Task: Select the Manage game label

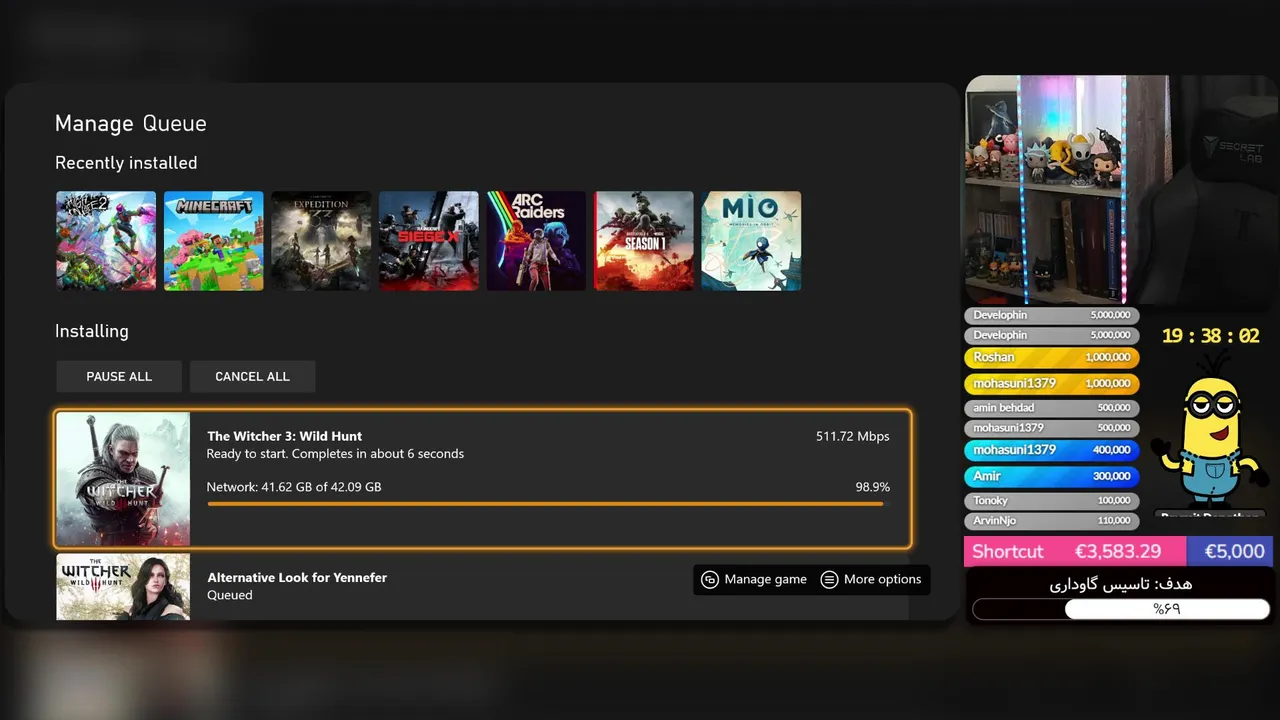Action: coord(765,580)
